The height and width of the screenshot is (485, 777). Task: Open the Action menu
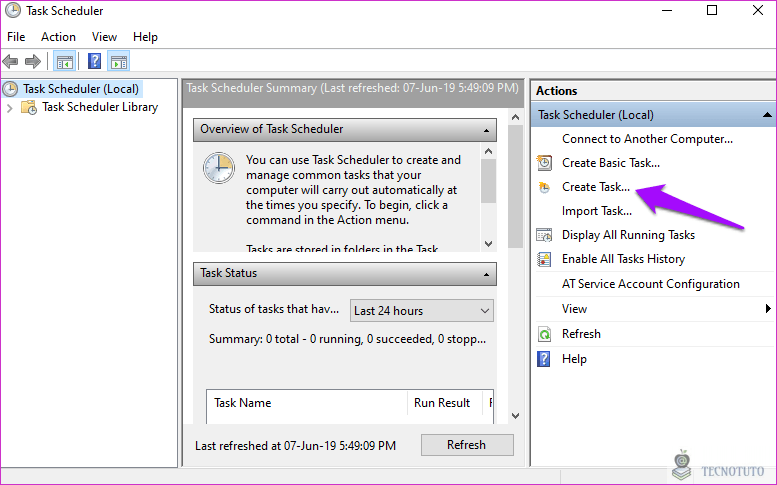click(58, 37)
